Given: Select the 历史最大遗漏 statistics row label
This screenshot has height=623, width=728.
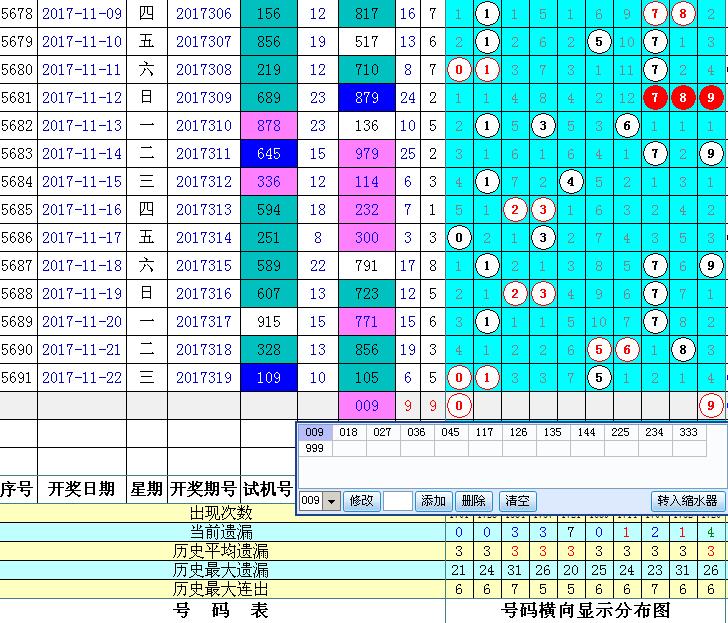Looking at the screenshot, I should 222,570.
